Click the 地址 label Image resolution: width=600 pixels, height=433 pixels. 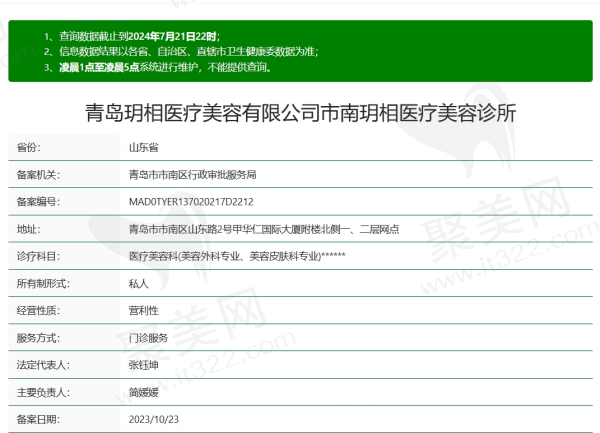28,229
